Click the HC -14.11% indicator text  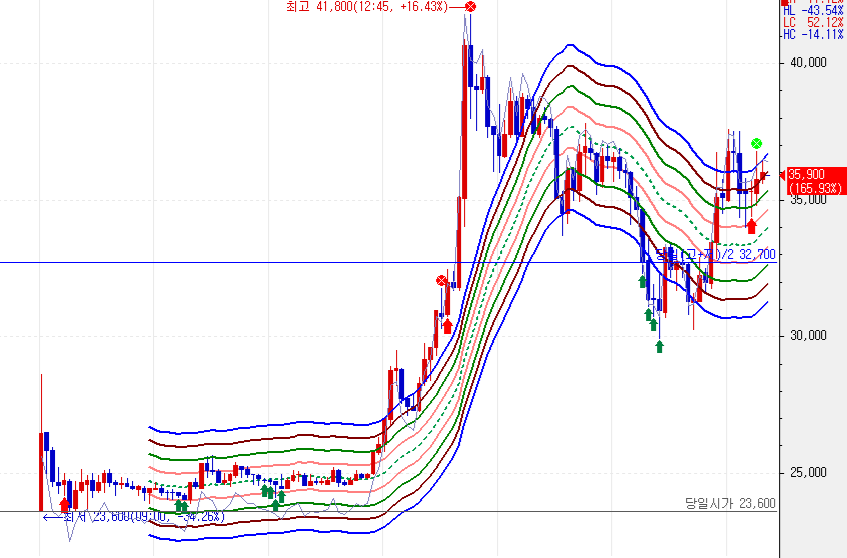point(814,35)
